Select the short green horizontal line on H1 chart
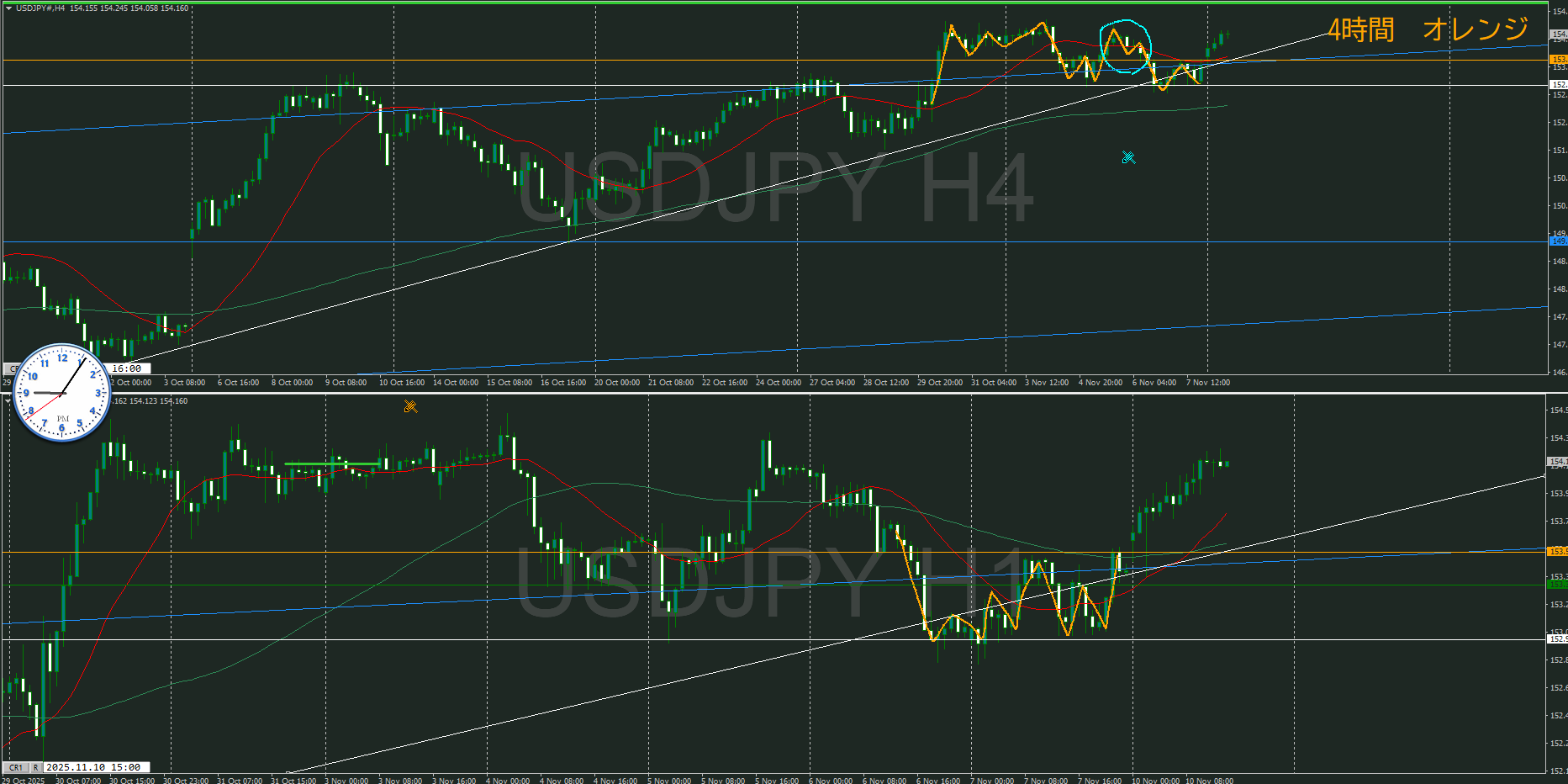1568x784 pixels. [x=331, y=464]
